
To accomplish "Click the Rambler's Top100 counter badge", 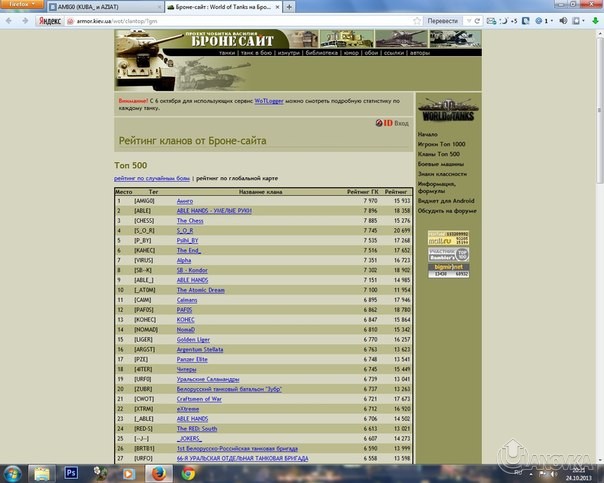I will tap(448, 254).
